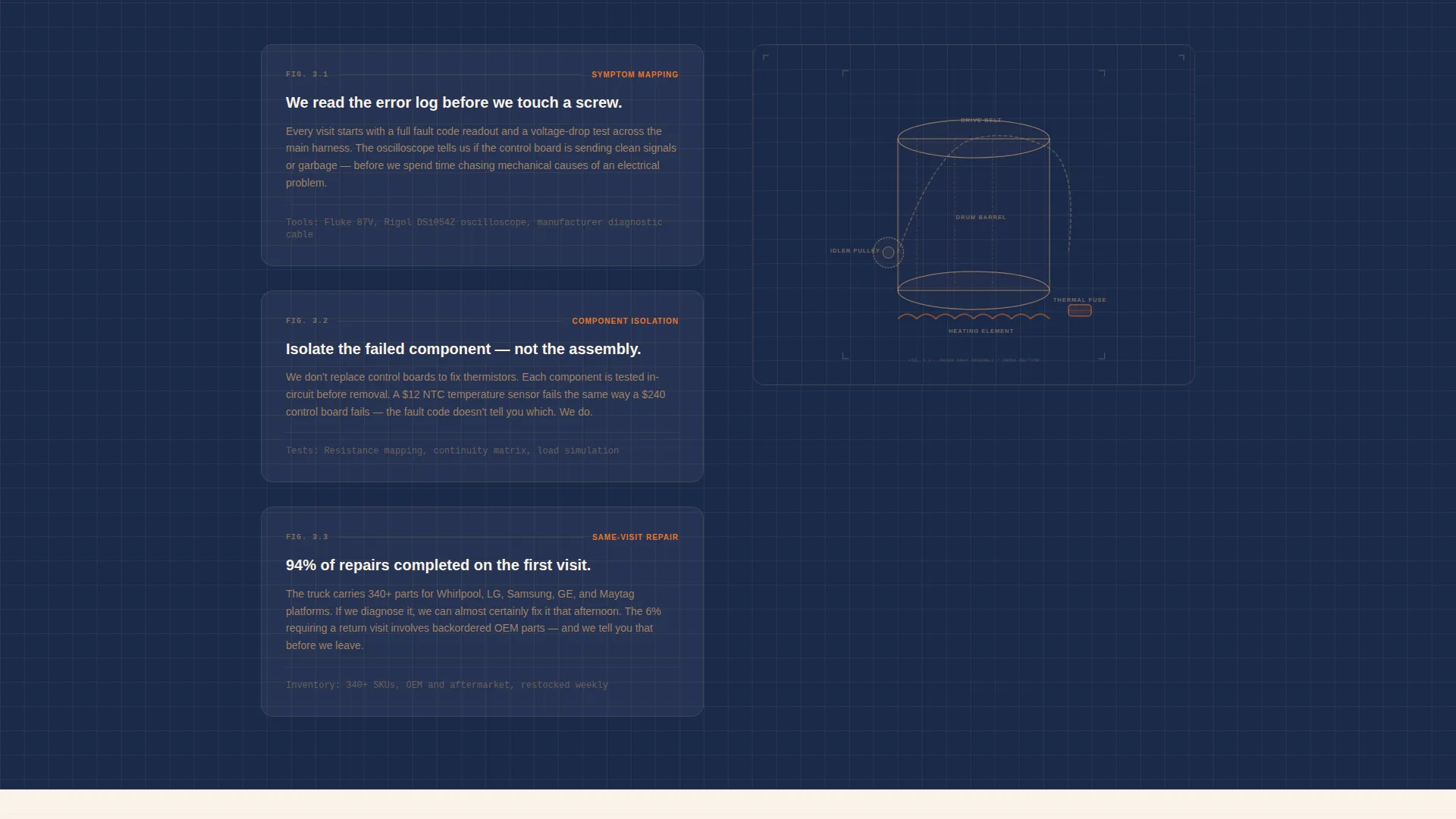Click the thermal fuse symbol in diagram
Viewport: 1456px width, 819px height.
[x=1080, y=310]
